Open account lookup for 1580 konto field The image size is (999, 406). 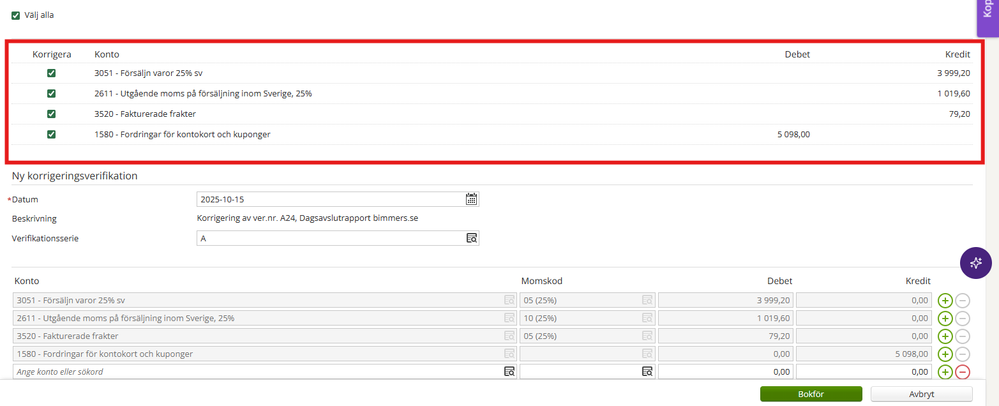(509, 353)
